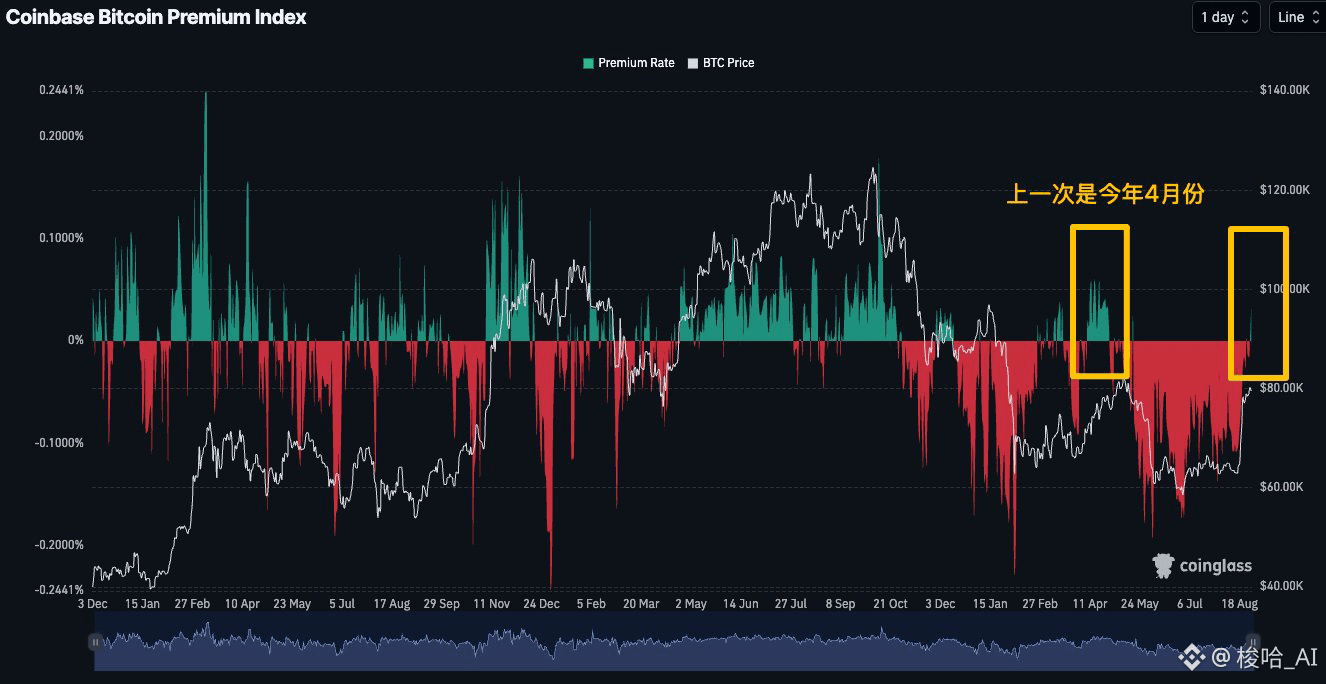
Task: Click the $80.00K price axis label
Action: click(1282, 388)
